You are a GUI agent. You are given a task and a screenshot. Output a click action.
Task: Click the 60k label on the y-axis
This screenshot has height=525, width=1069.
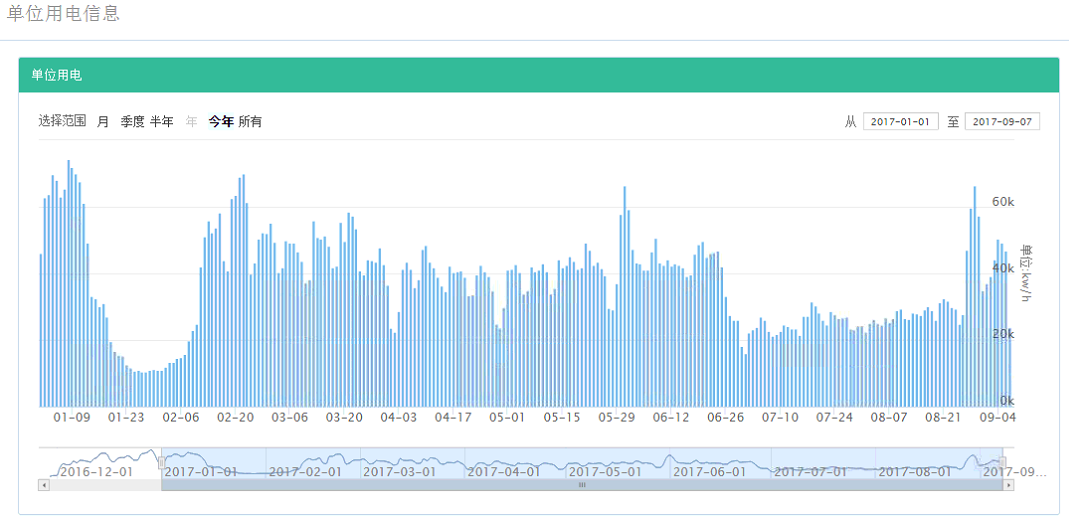[1003, 202]
